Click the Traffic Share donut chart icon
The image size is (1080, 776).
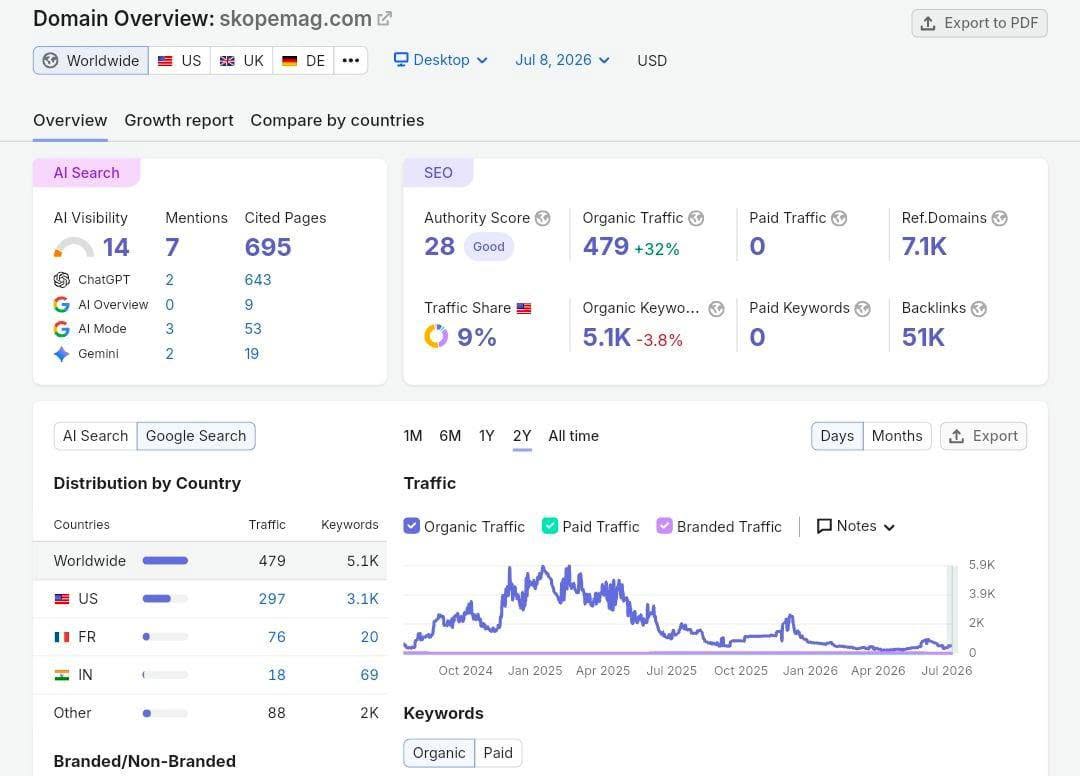[x=436, y=336]
